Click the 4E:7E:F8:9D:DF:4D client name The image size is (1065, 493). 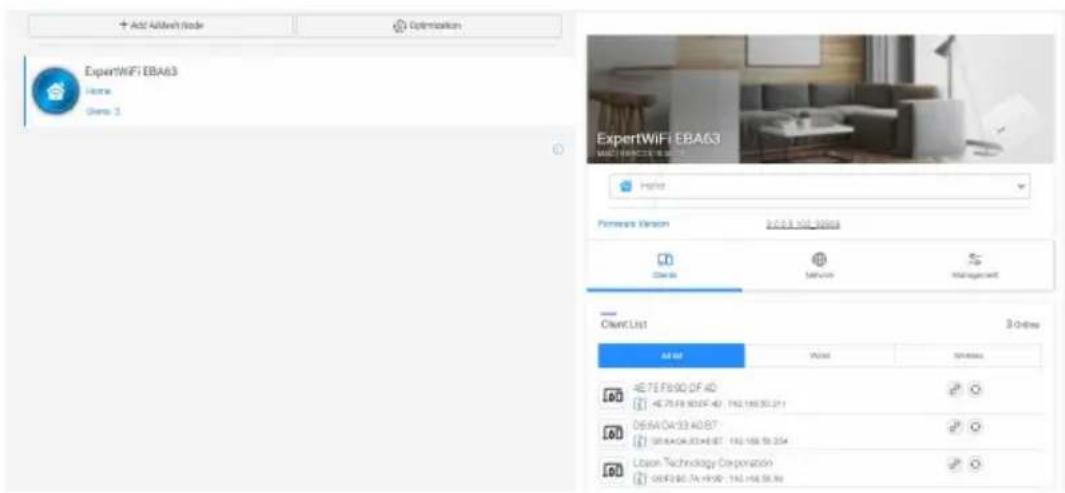(674, 388)
